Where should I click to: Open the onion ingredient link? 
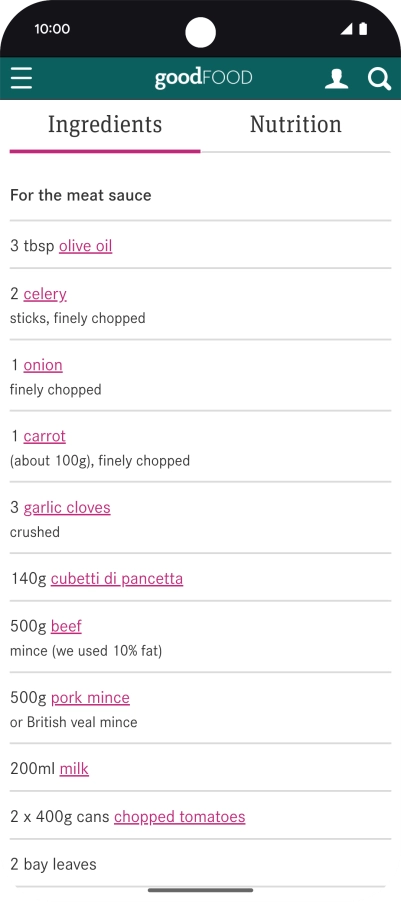[43, 365]
